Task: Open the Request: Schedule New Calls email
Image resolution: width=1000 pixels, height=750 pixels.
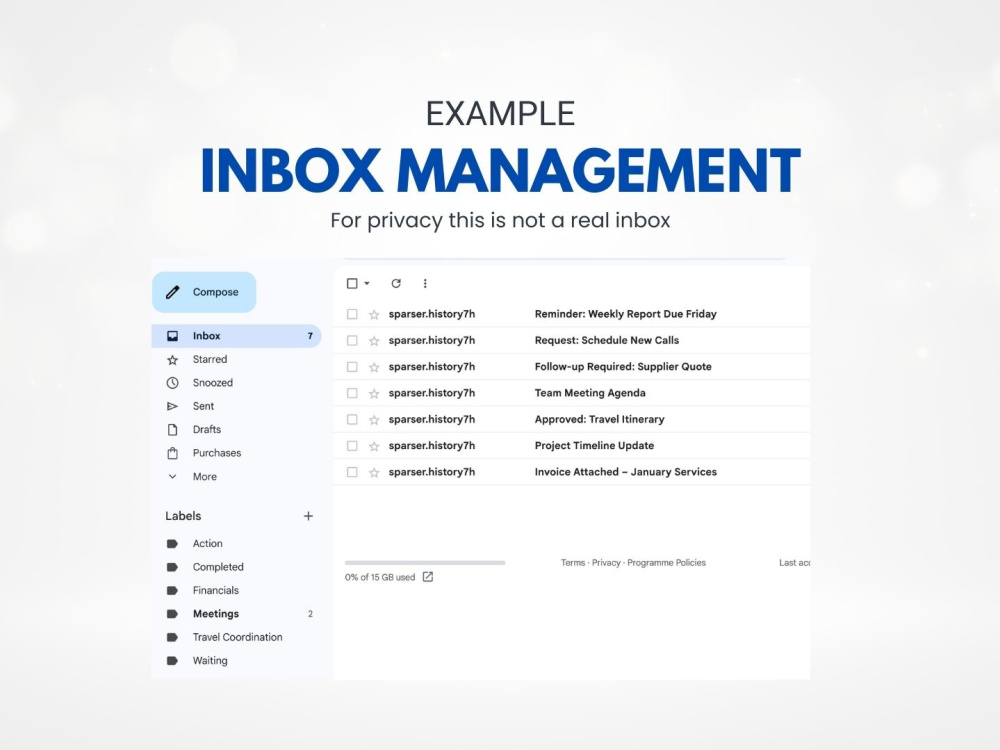Action: point(572,341)
